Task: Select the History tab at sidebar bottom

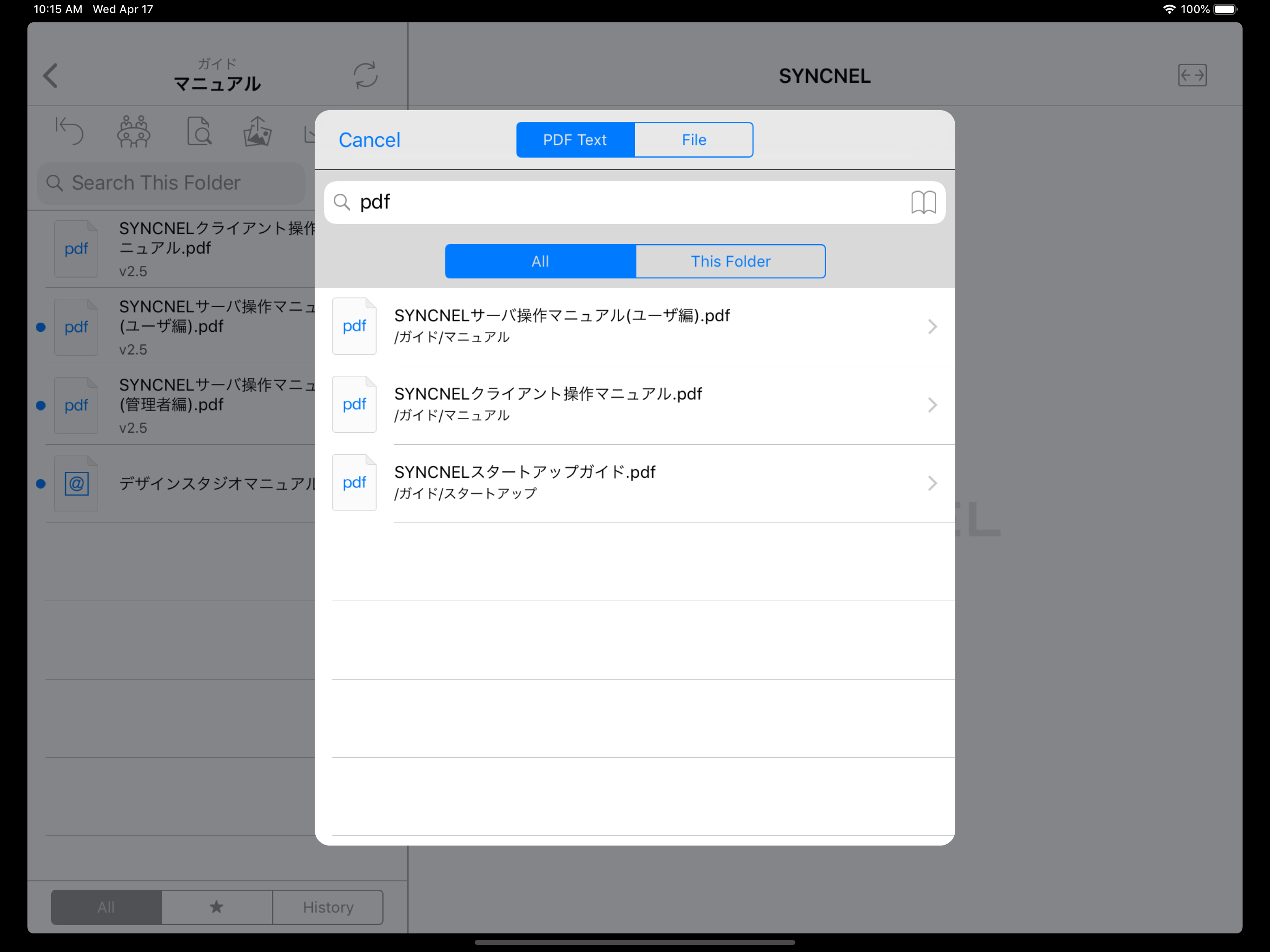Action: click(328, 907)
